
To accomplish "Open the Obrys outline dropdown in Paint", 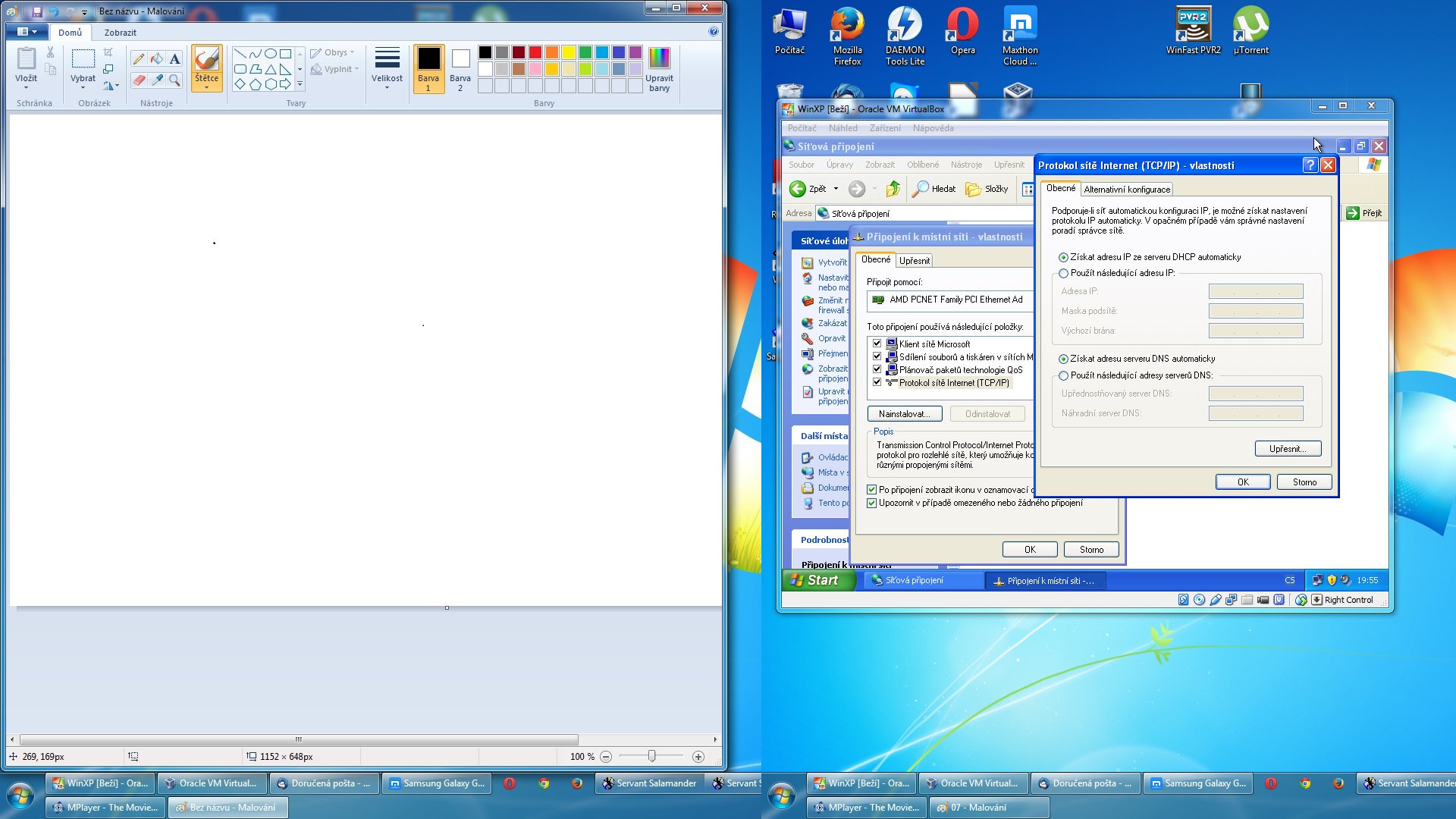I will click(x=332, y=52).
